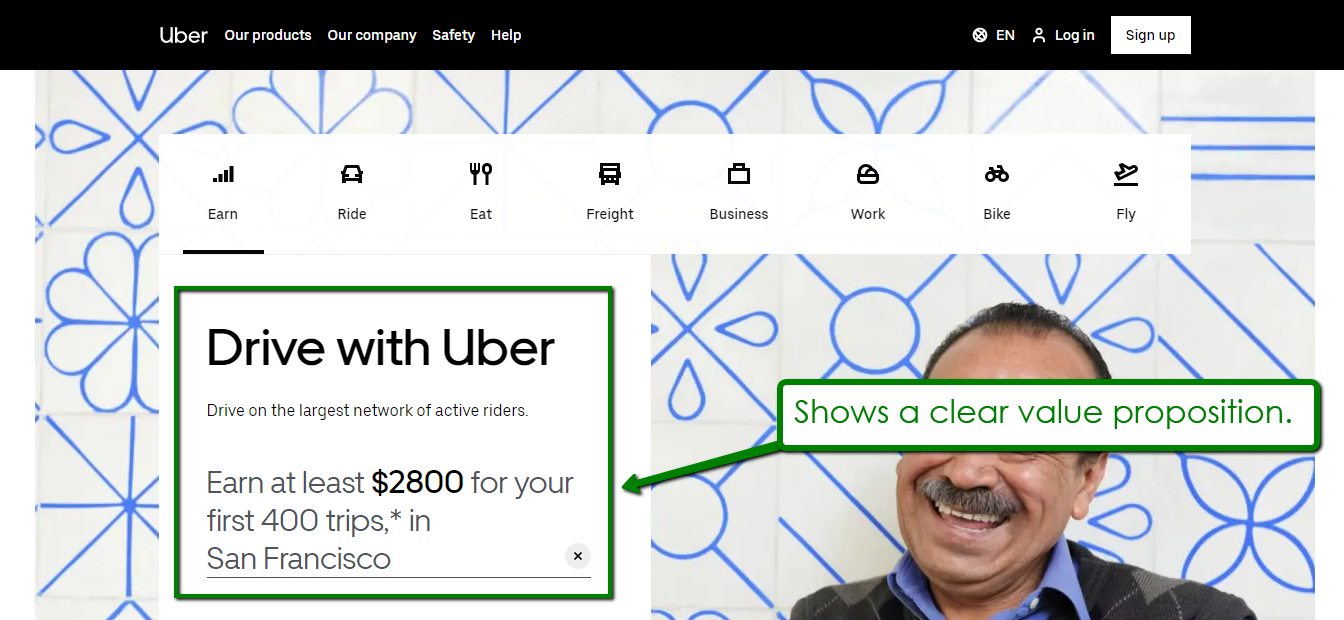Clear the San Francisco city field
This screenshot has height=620, width=1344.
578,556
